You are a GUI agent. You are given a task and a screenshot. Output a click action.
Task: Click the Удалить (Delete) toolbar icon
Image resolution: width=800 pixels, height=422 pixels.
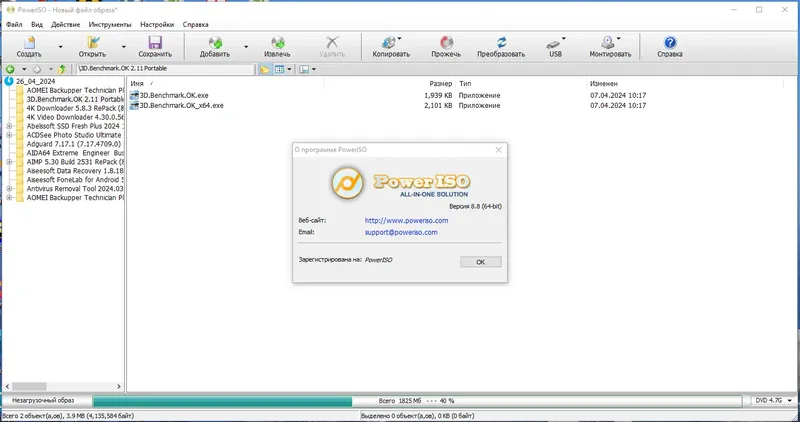(x=332, y=43)
